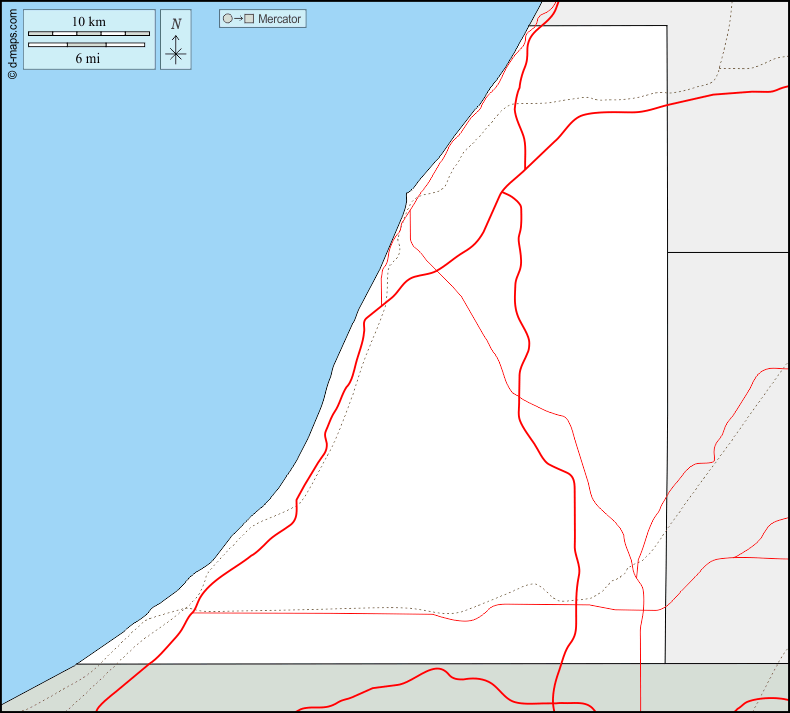
Task: Click the arrow between circle and square
Action: (x=238, y=19)
